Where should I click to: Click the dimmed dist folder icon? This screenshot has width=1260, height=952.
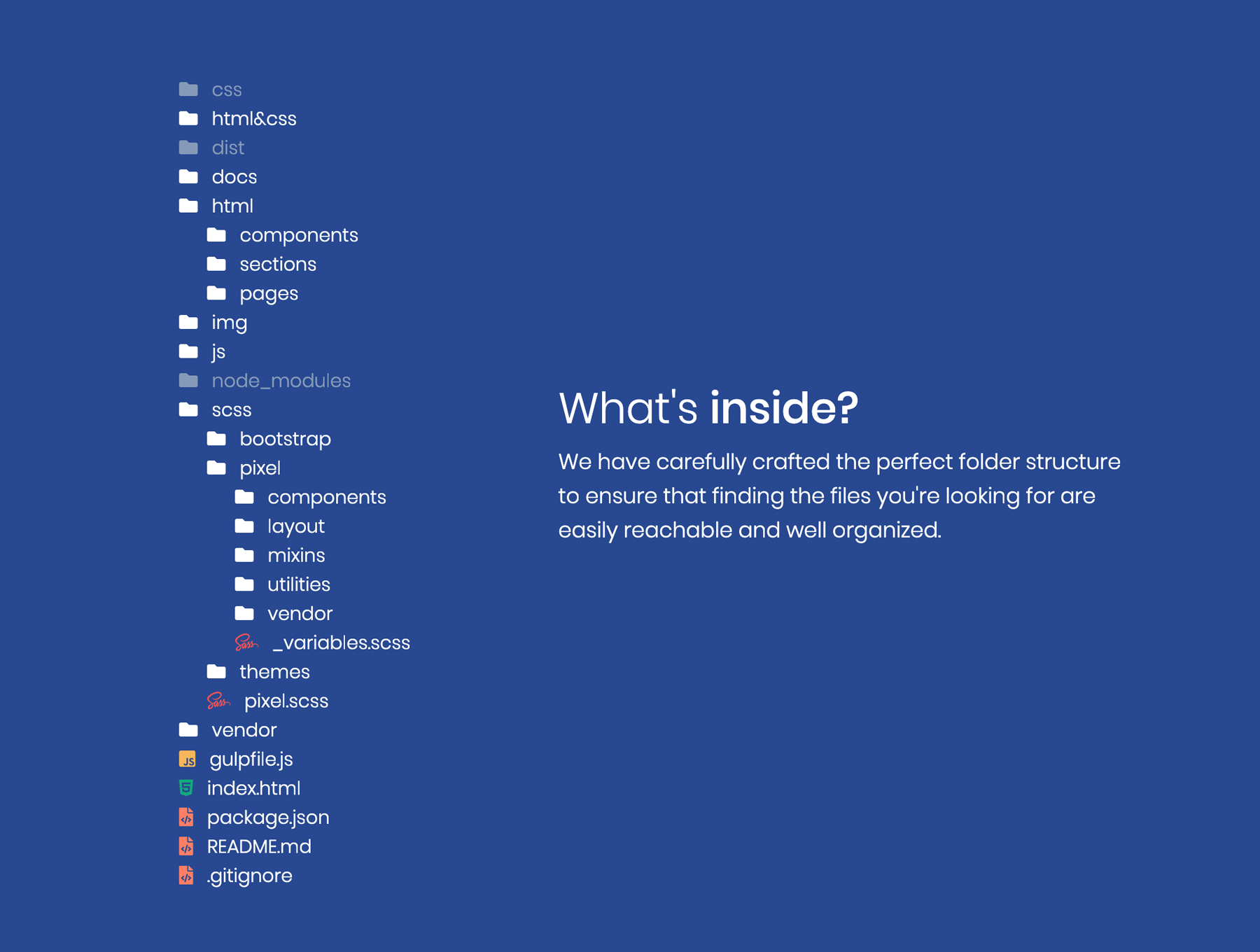coord(188,148)
